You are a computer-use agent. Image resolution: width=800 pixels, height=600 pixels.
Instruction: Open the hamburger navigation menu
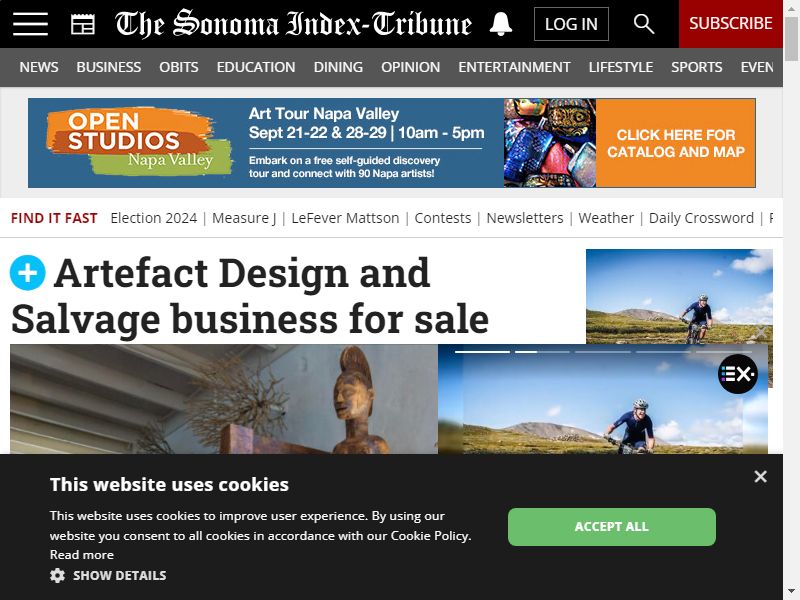point(31,24)
